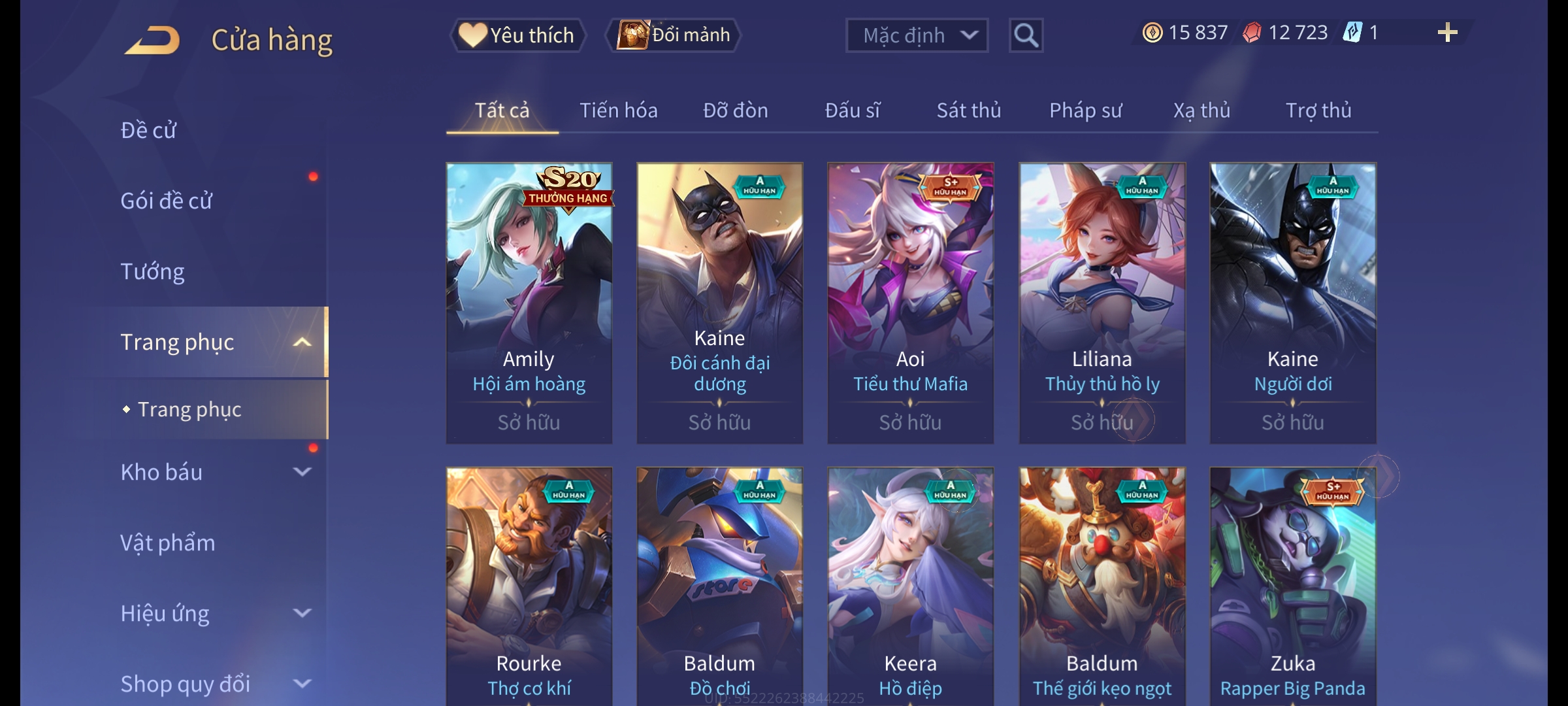Expand the Kho báu sidebar section
Image resolution: width=1568 pixels, height=706 pixels.
click(x=302, y=471)
